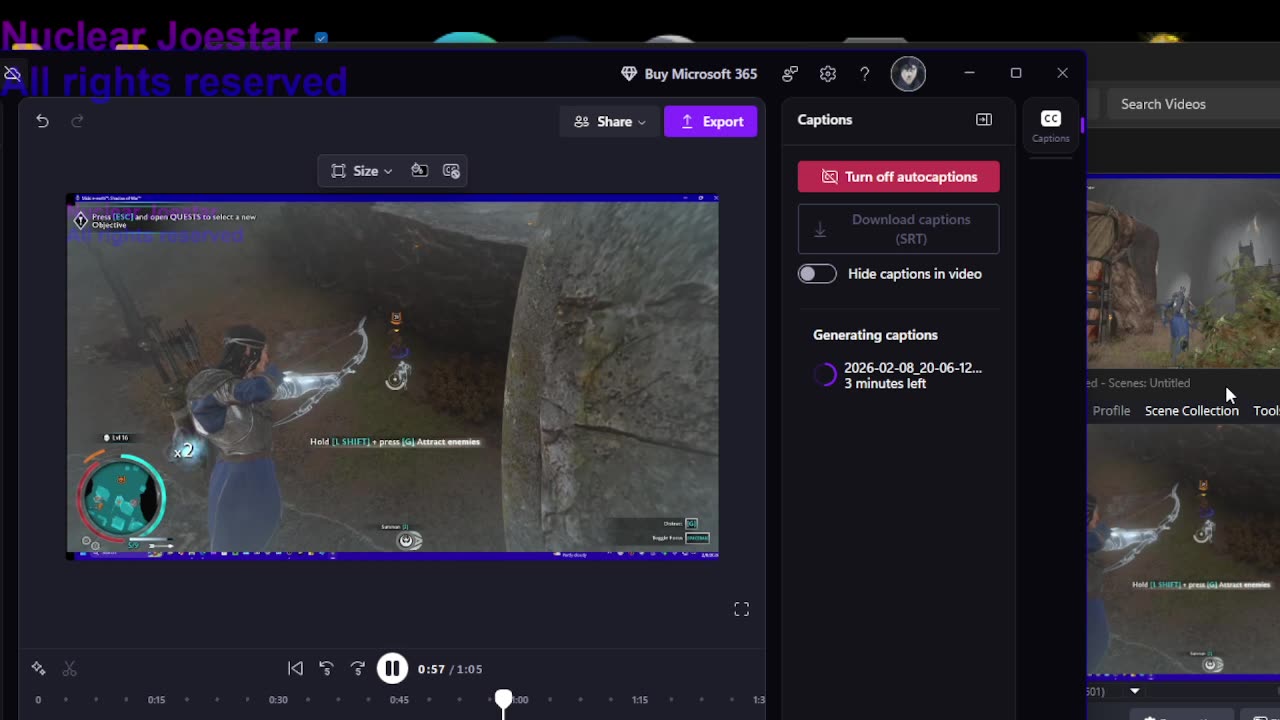1280x720 pixels.
Task: Open Scene Collection menu in OBS window
Action: (x=1191, y=411)
